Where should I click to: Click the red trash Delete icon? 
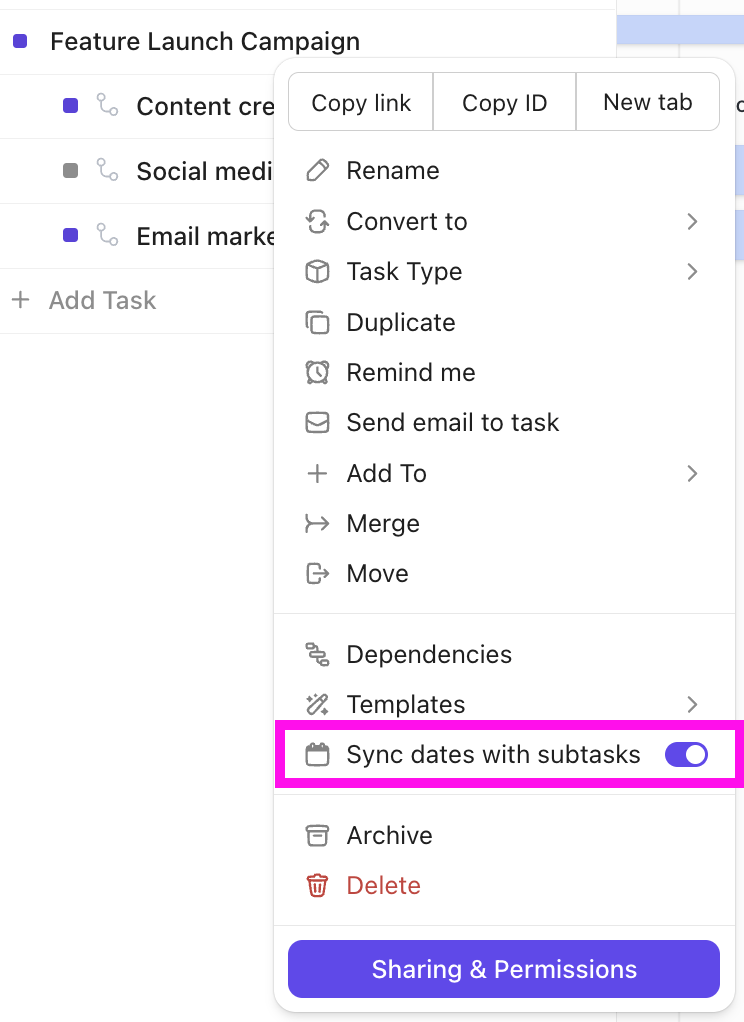318,886
